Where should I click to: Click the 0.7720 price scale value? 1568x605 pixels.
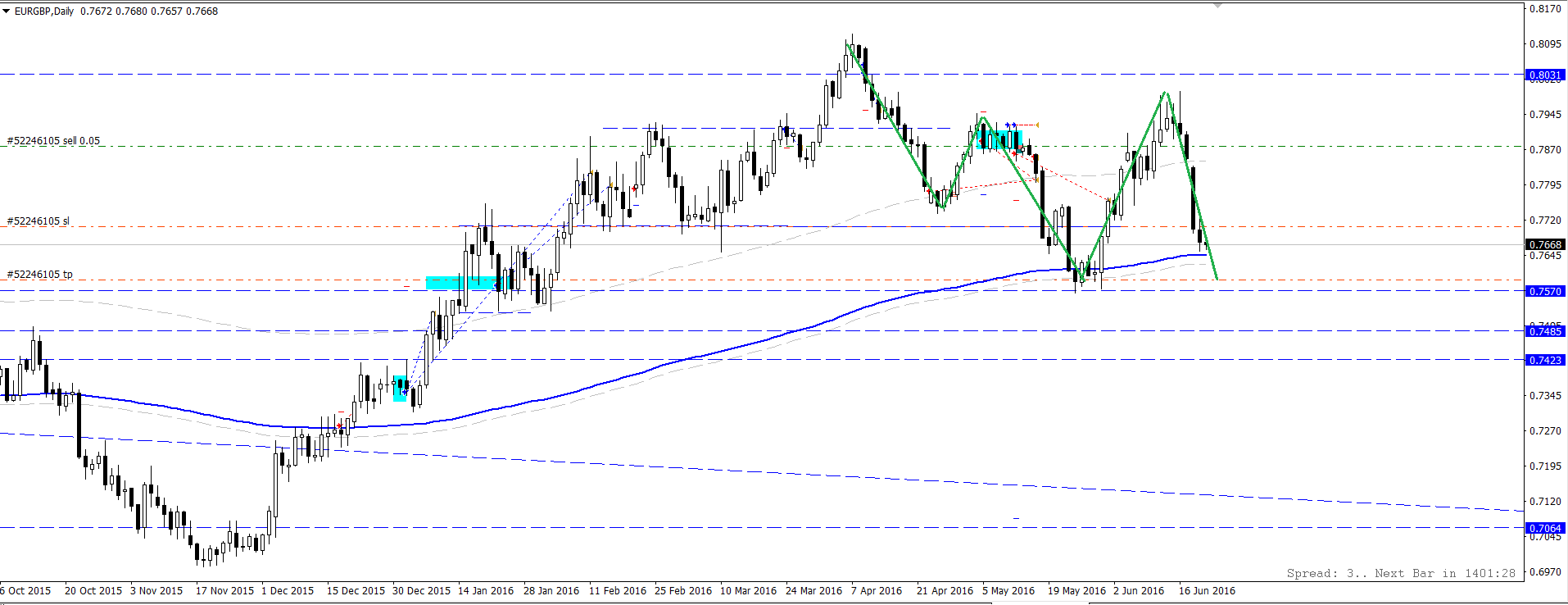(1545, 221)
